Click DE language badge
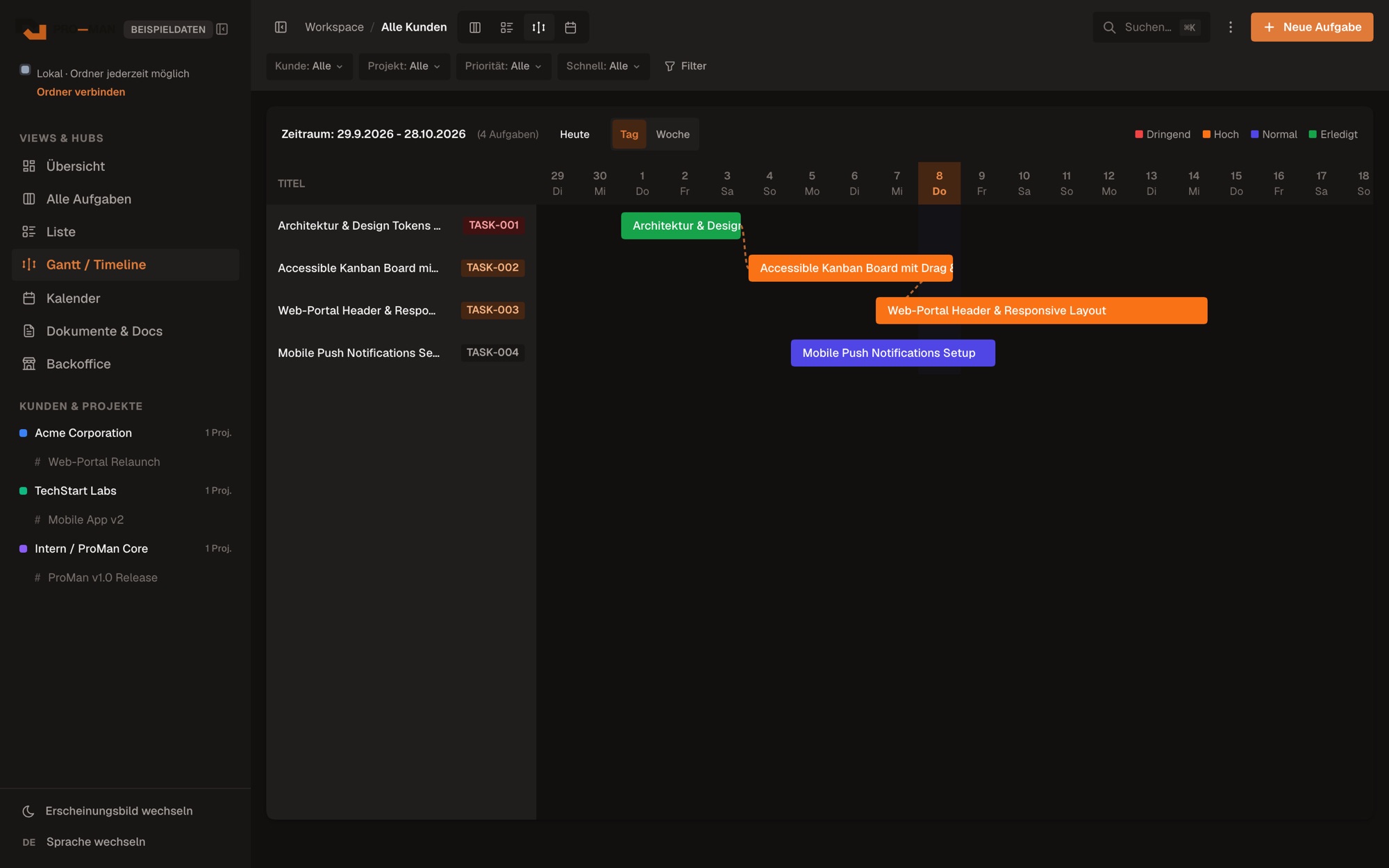Screen dimensions: 1389x868 (x=29, y=842)
